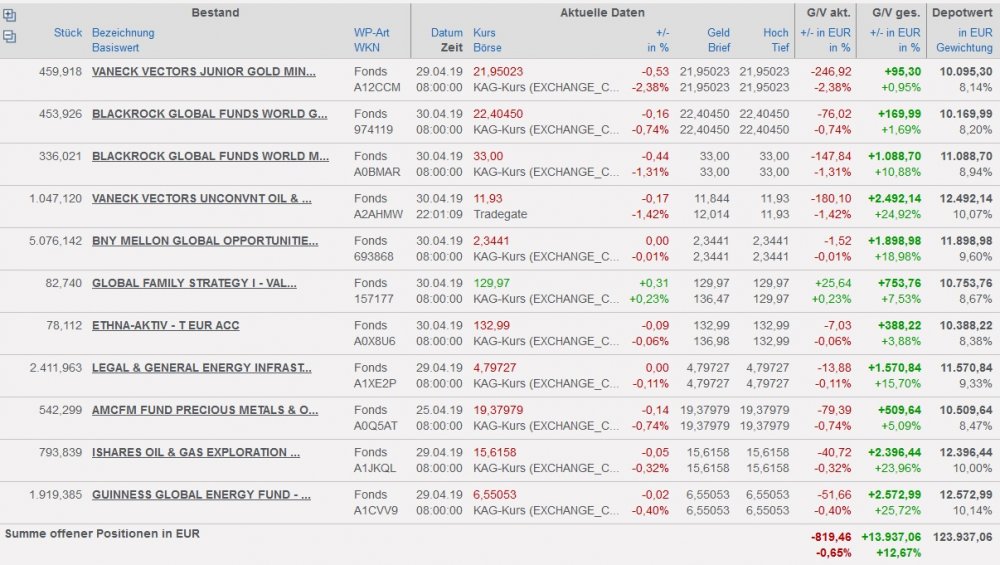Screen dimensions: 1000x565
Task: Sort by Kurs column header
Action: (484, 33)
